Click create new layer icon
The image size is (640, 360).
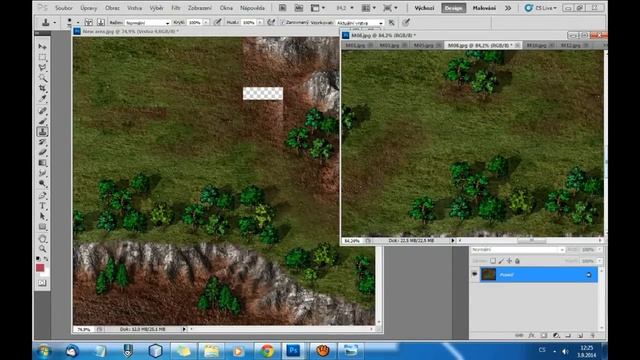pyautogui.click(x=580, y=335)
